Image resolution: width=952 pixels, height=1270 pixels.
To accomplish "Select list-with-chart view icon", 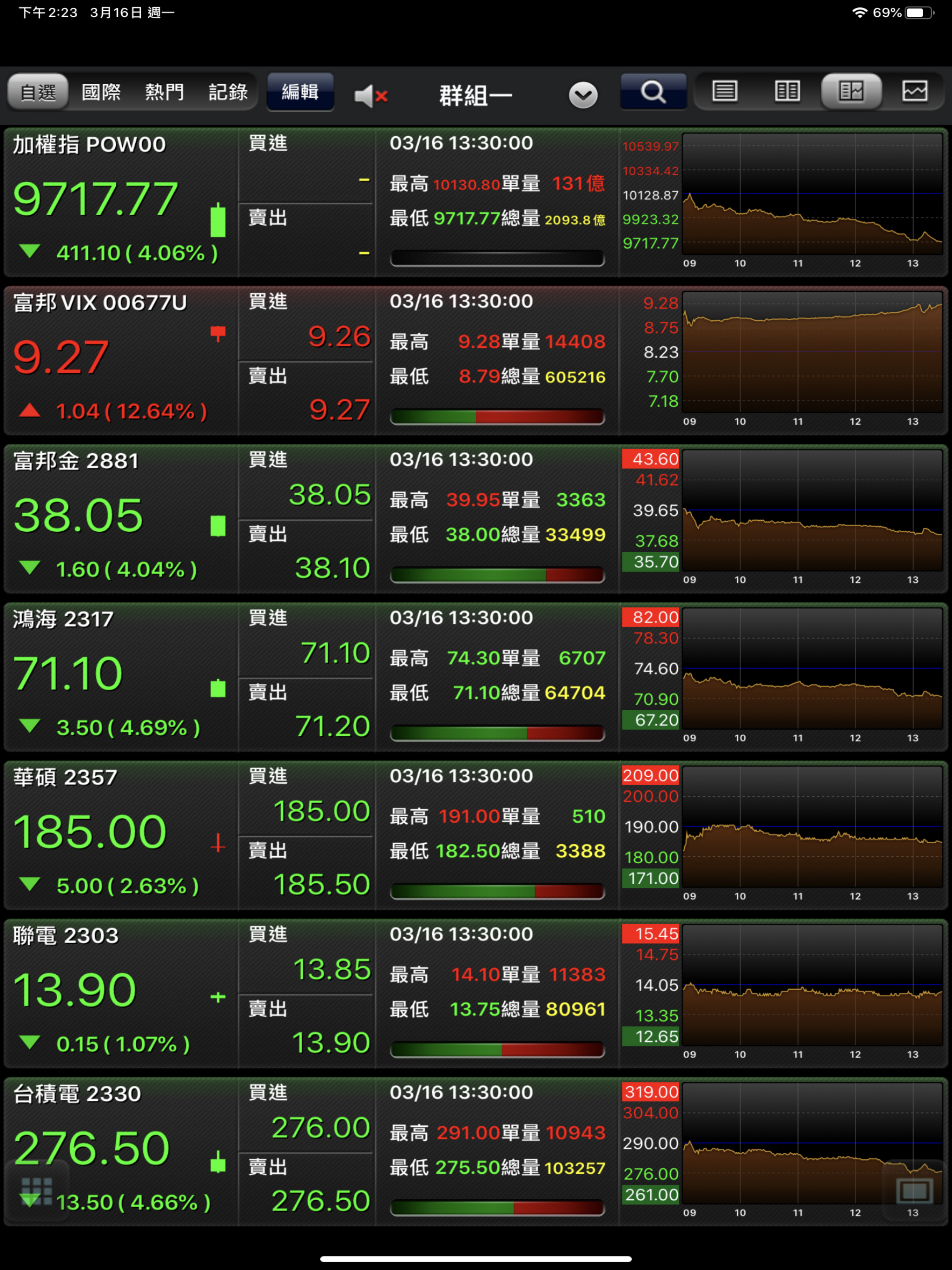I will pyautogui.click(x=851, y=91).
